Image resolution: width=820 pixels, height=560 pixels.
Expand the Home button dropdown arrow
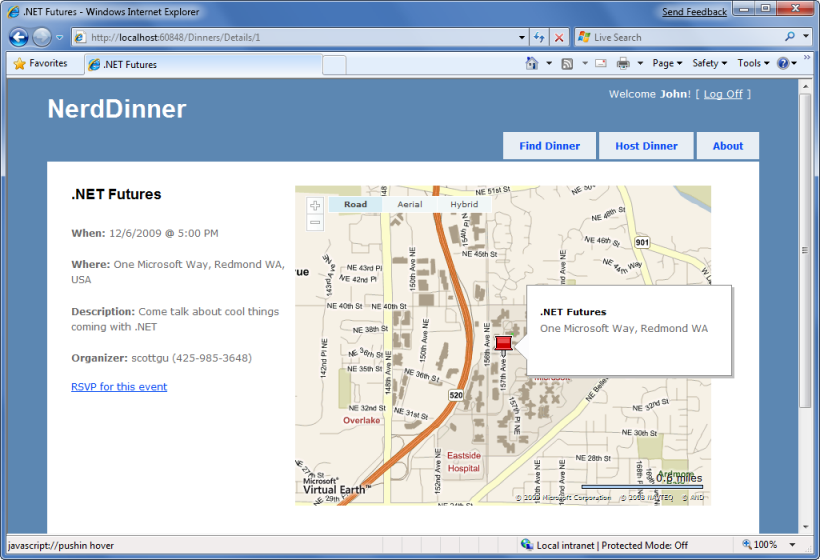pyautogui.click(x=549, y=63)
